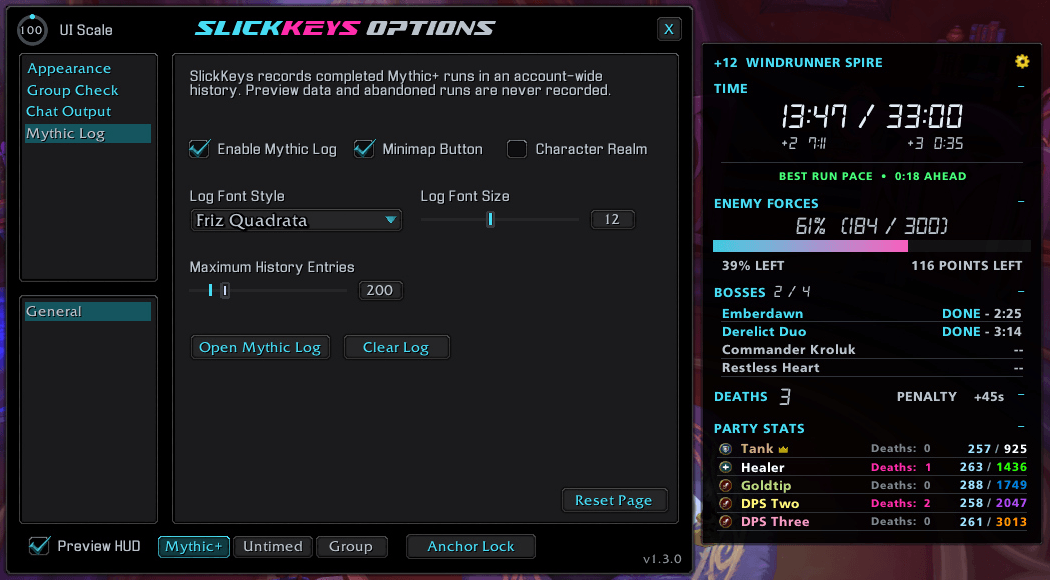The image size is (1050, 580).
Task: Click the Commander Kroluk boss row
Action: point(871,350)
